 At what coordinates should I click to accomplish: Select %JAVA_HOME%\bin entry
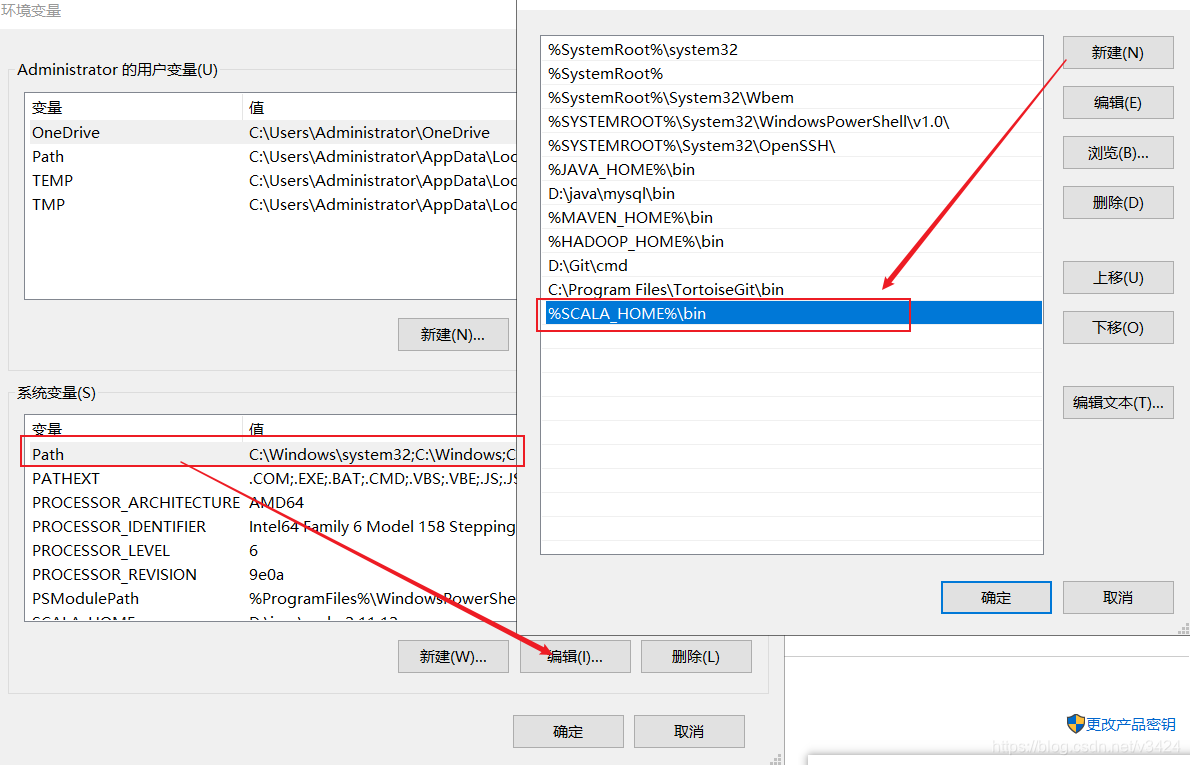[x=792, y=169]
